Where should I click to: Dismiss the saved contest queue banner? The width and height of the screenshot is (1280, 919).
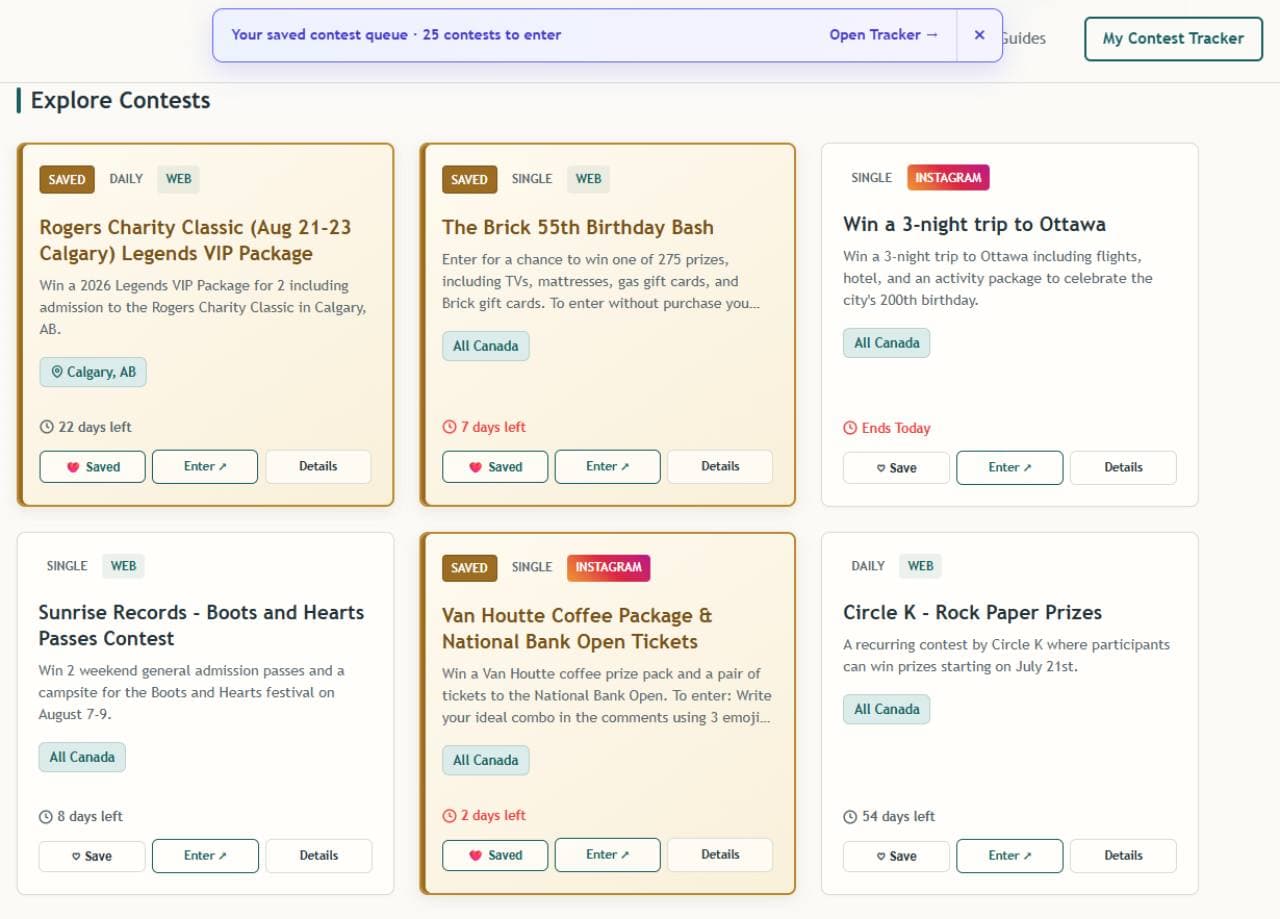click(979, 35)
